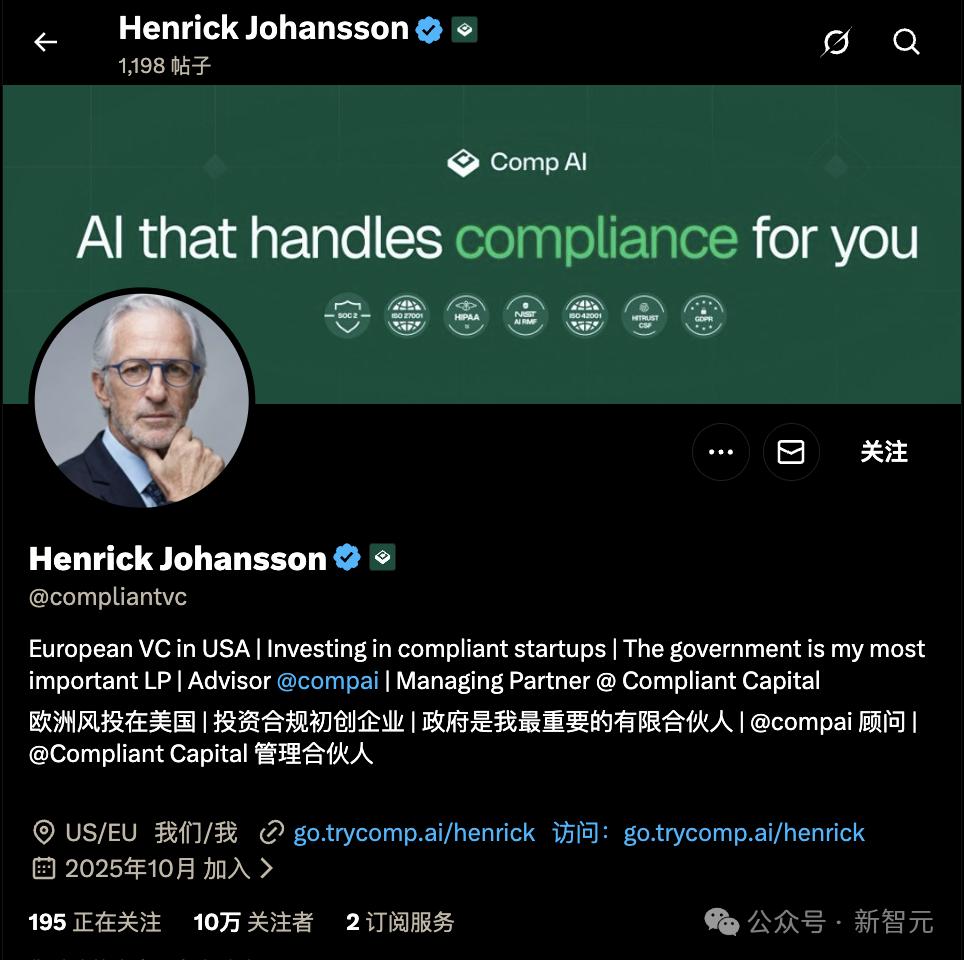View the 10万 关注者 followers list
The width and height of the screenshot is (964, 960).
tap(253, 922)
